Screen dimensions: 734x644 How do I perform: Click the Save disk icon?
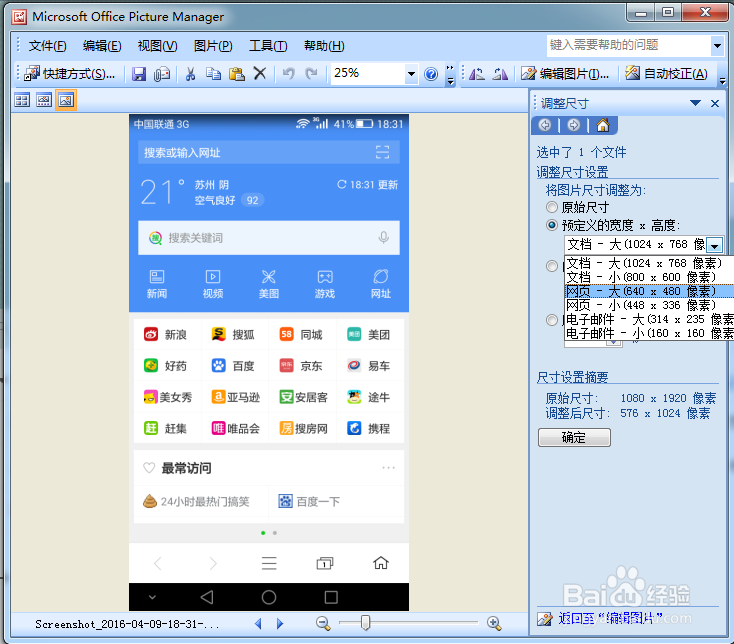[x=139, y=74]
